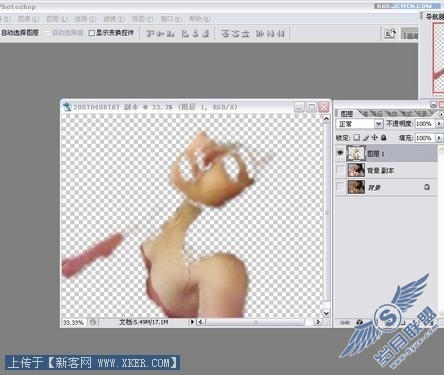Click the 不透明度 100% field
Screen dimensions: 444x375
[x=425, y=124]
